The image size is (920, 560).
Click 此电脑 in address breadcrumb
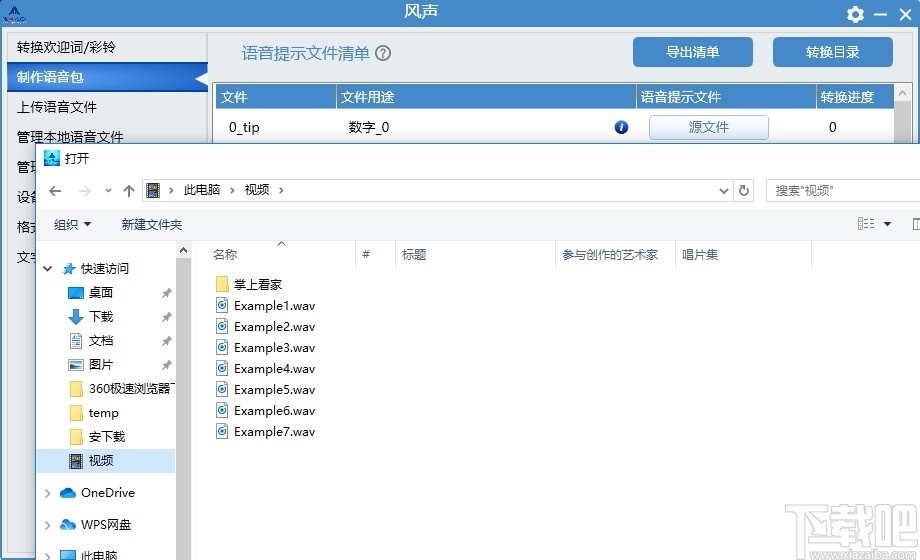pos(202,190)
